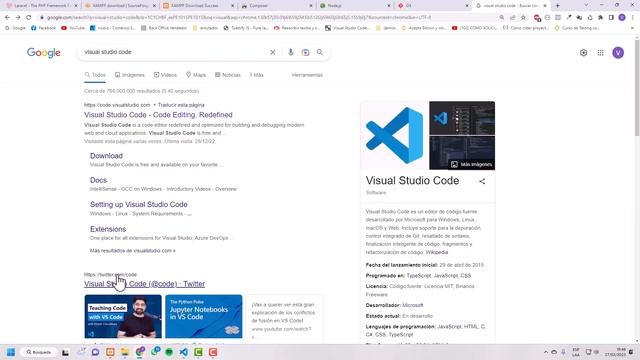
Task: Switch to XAMPP Download Success tab
Action: pyautogui.click(x=198, y=6)
